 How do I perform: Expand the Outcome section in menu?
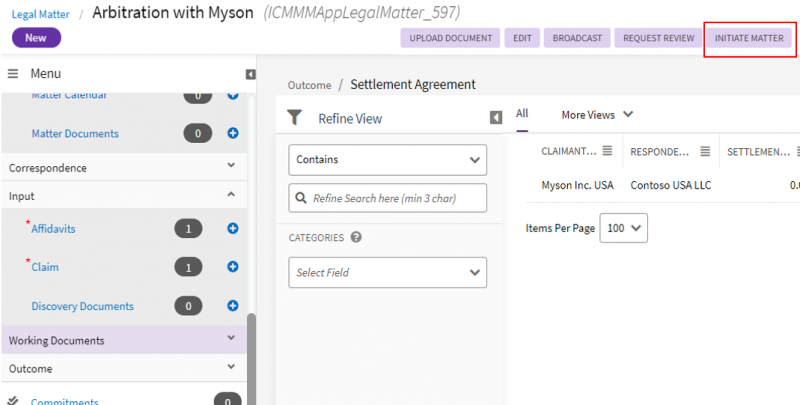tap(231, 366)
